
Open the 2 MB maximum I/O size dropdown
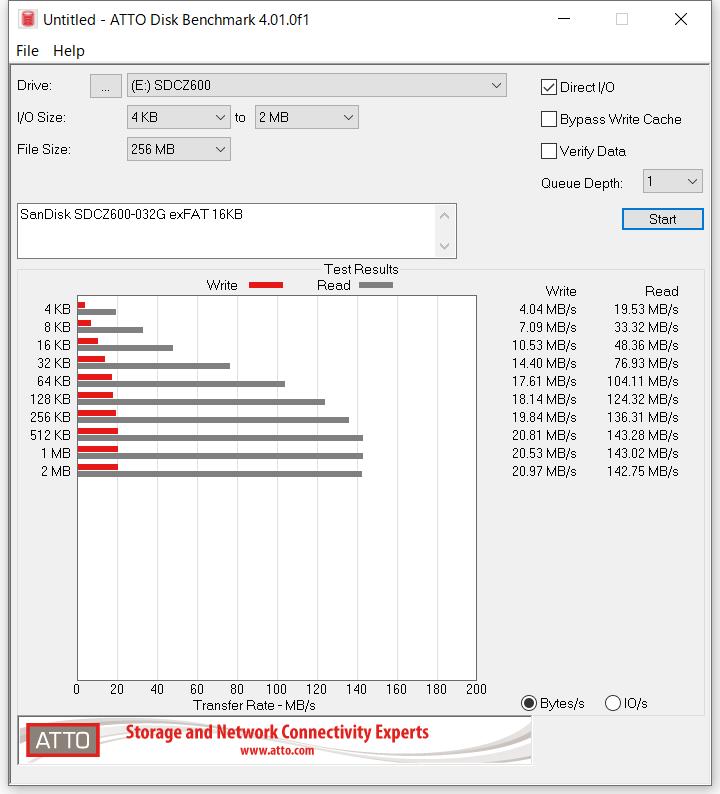(307, 117)
